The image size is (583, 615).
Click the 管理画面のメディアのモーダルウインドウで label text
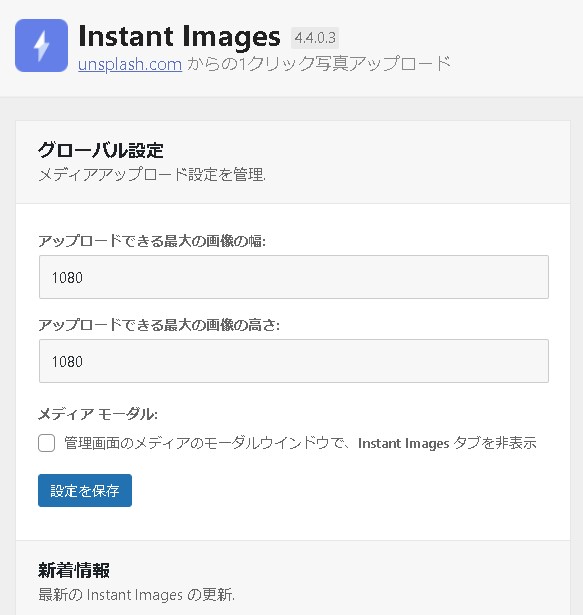(209, 443)
